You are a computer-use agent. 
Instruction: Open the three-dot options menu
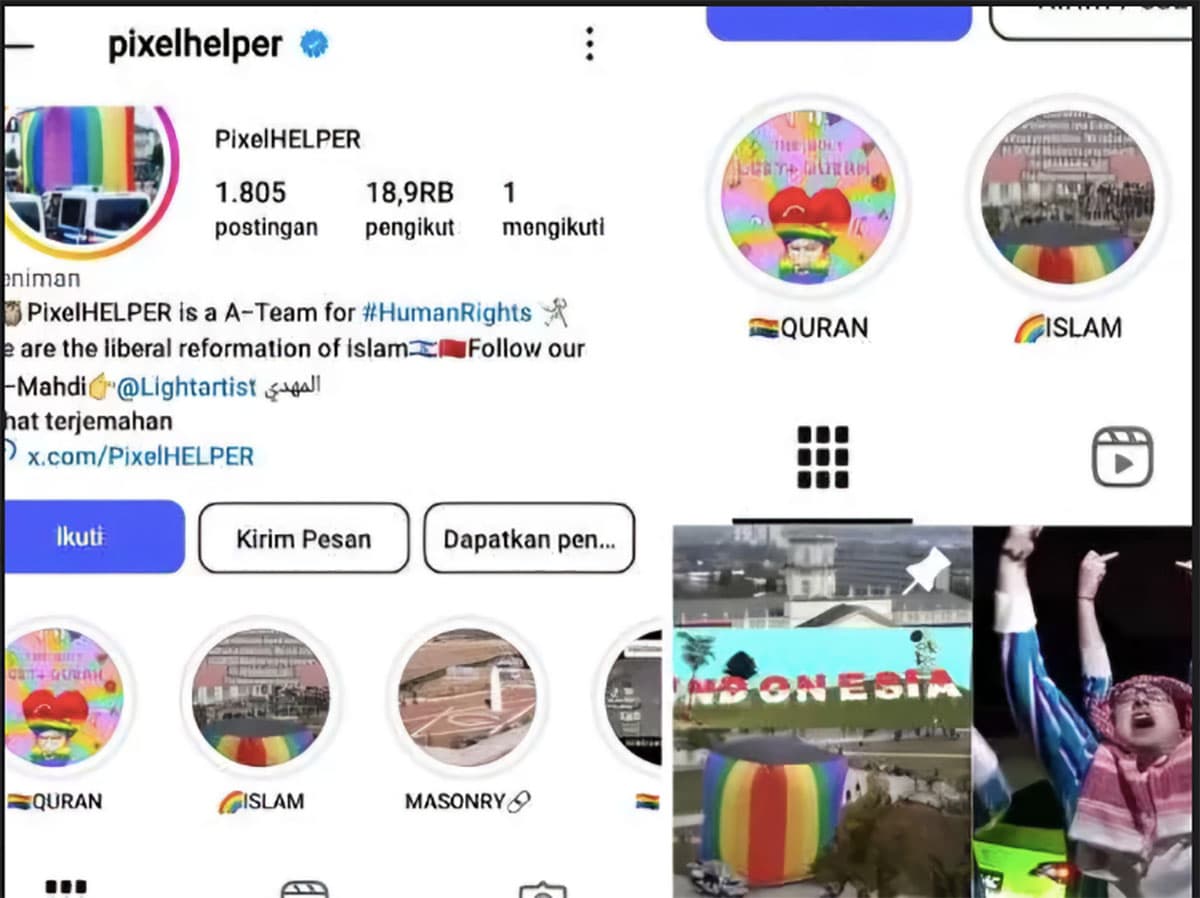[x=589, y=44]
